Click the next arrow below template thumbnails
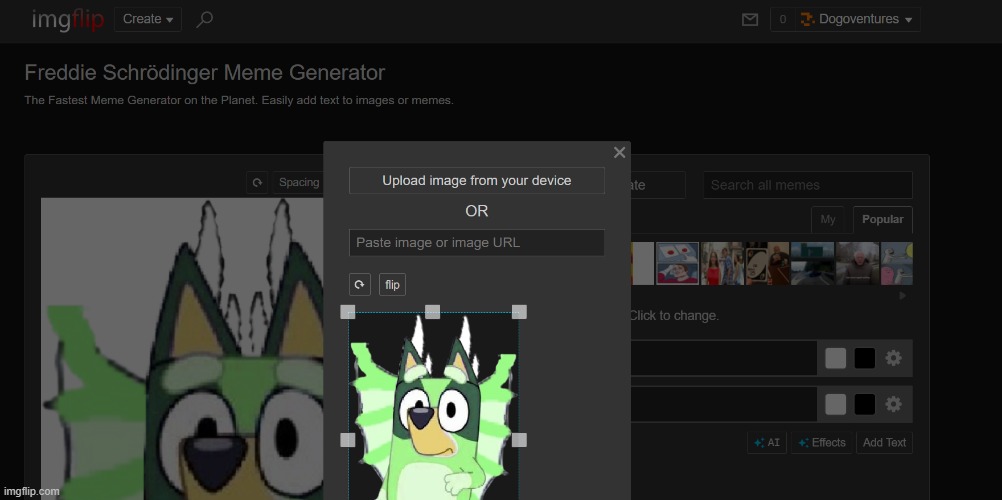 (x=903, y=296)
